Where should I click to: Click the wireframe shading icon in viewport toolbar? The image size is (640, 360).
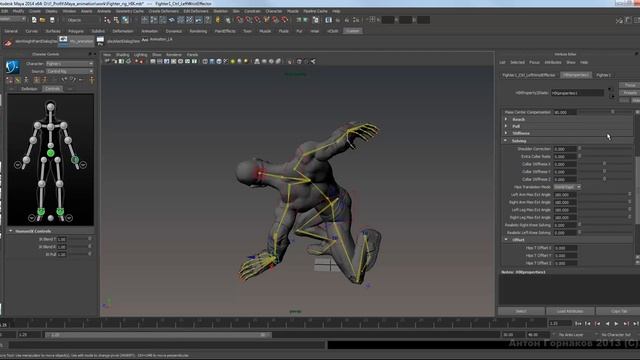pyautogui.click(x=205, y=62)
